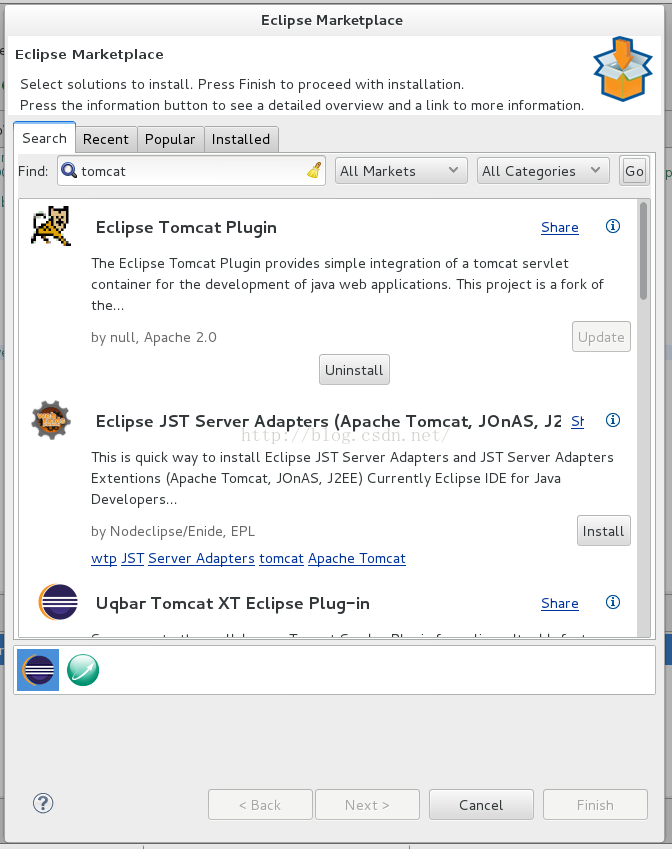Select the green globe marketplace catalog icon
Screen dimensions: 672x849
click(83, 670)
